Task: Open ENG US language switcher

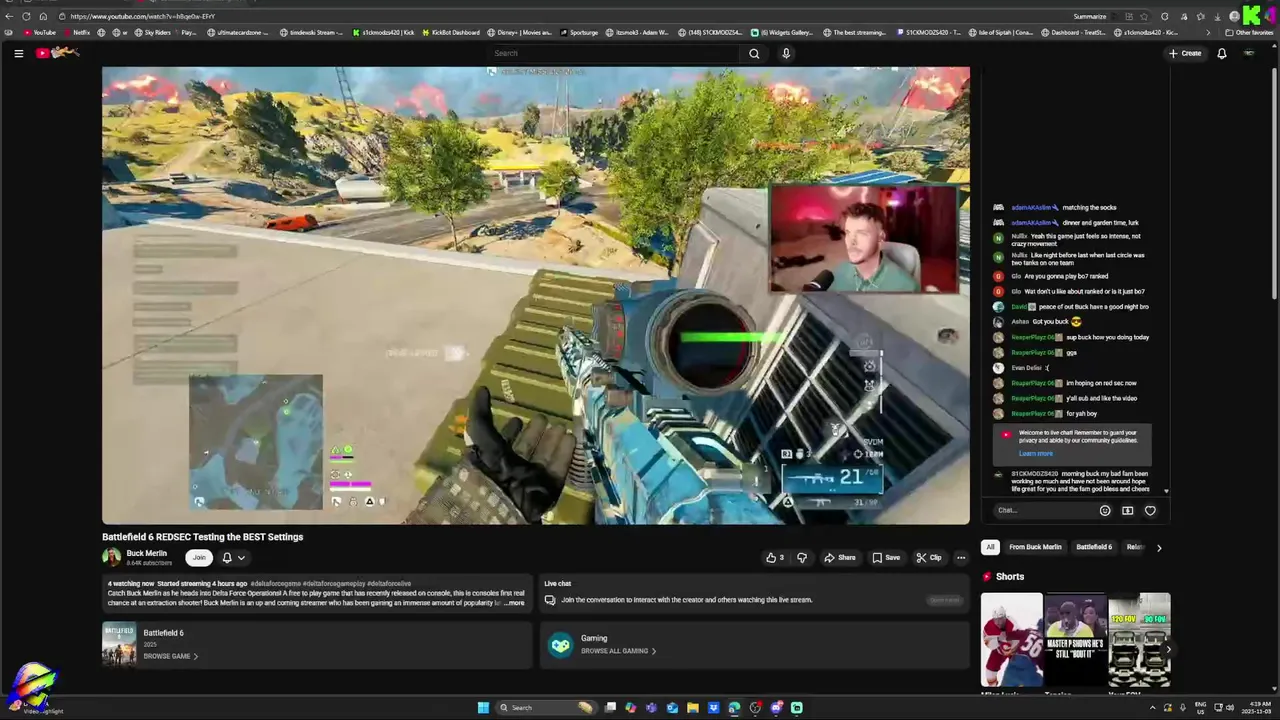Action: tap(1200, 707)
